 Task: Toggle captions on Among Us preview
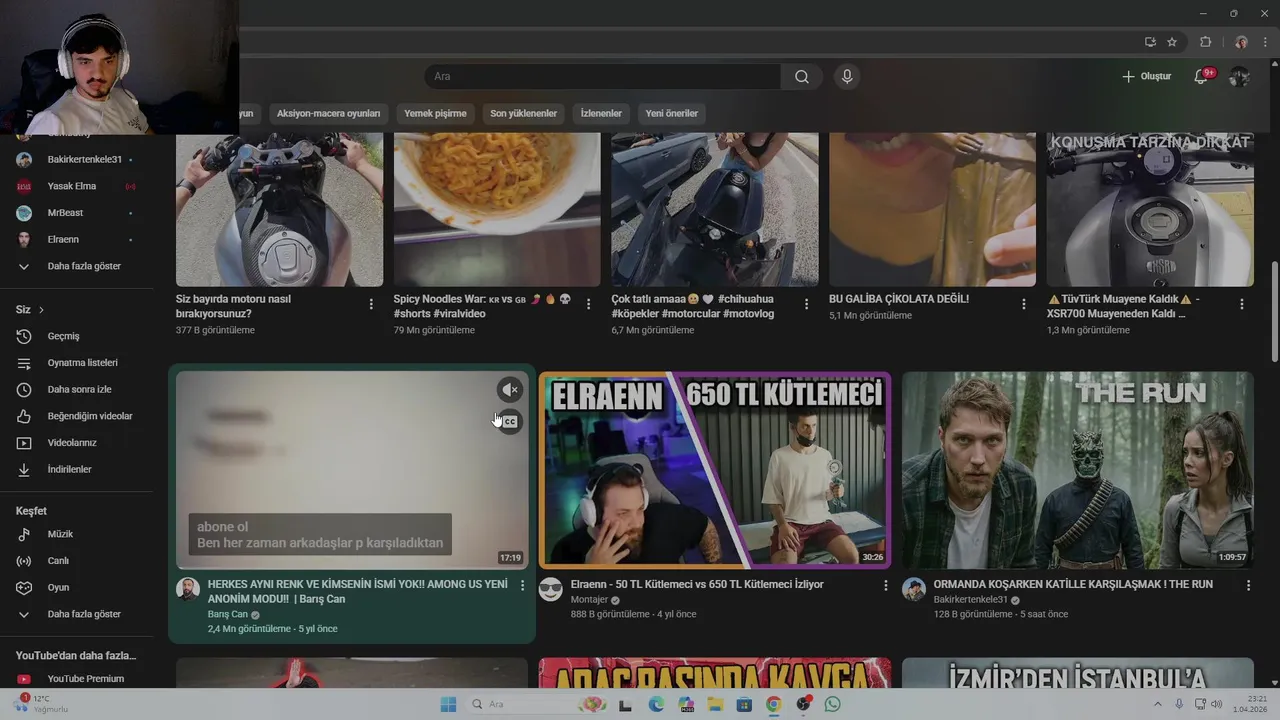point(510,421)
